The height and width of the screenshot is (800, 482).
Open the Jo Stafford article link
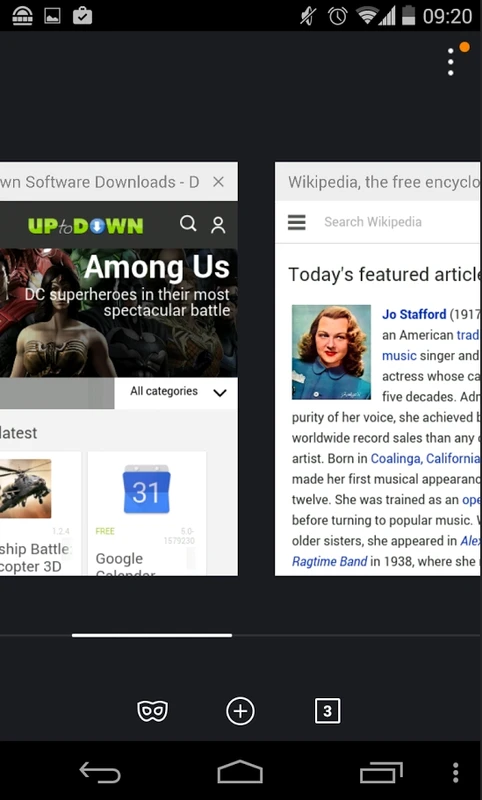[414, 314]
